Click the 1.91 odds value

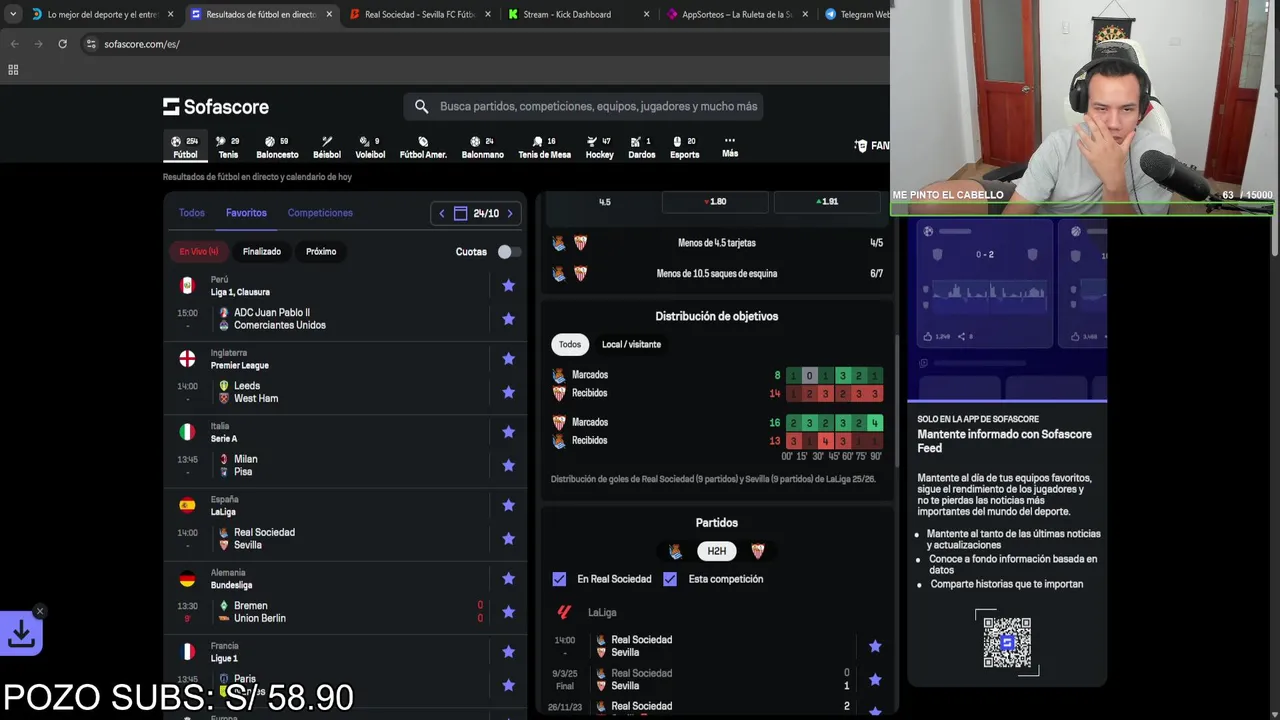827,202
